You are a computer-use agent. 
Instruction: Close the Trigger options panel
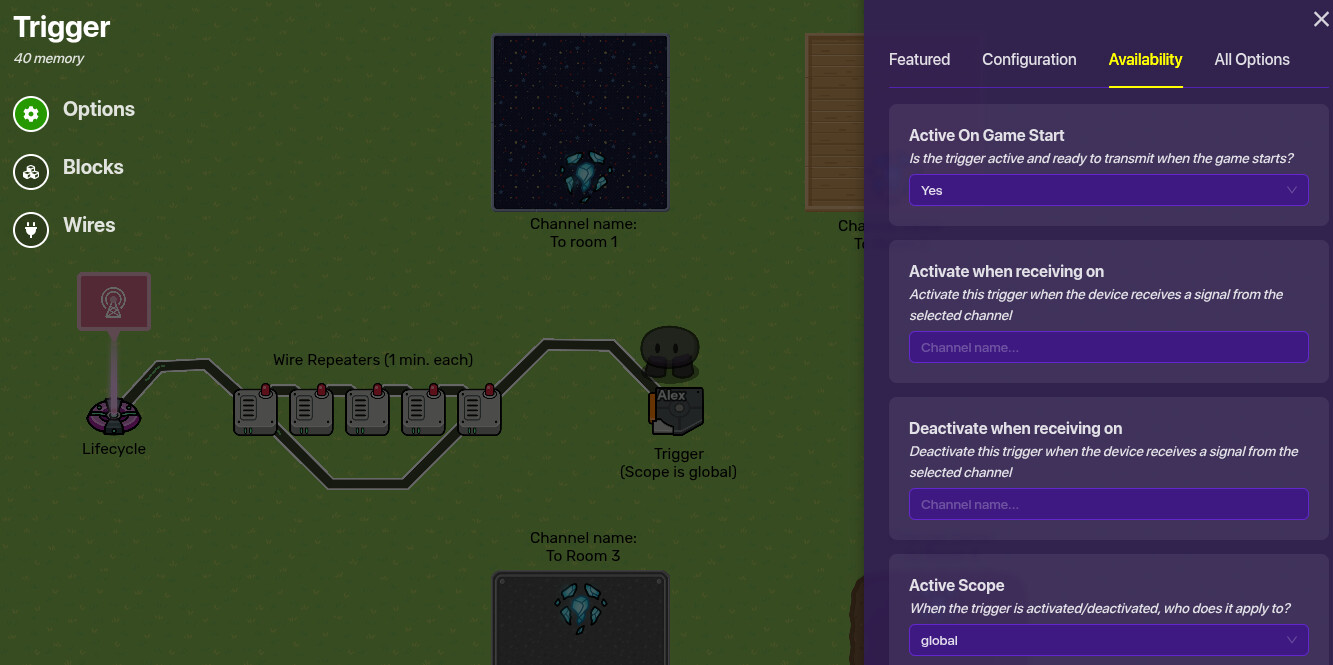[x=1320, y=19]
